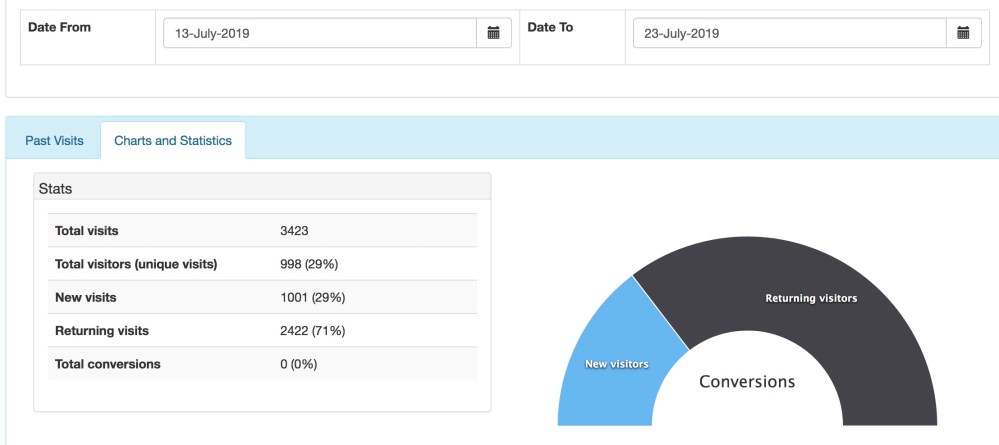The height and width of the screenshot is (445, 999).
Task: Select the Total visitors (unique visits) label
Action: (x=136, y=264)
